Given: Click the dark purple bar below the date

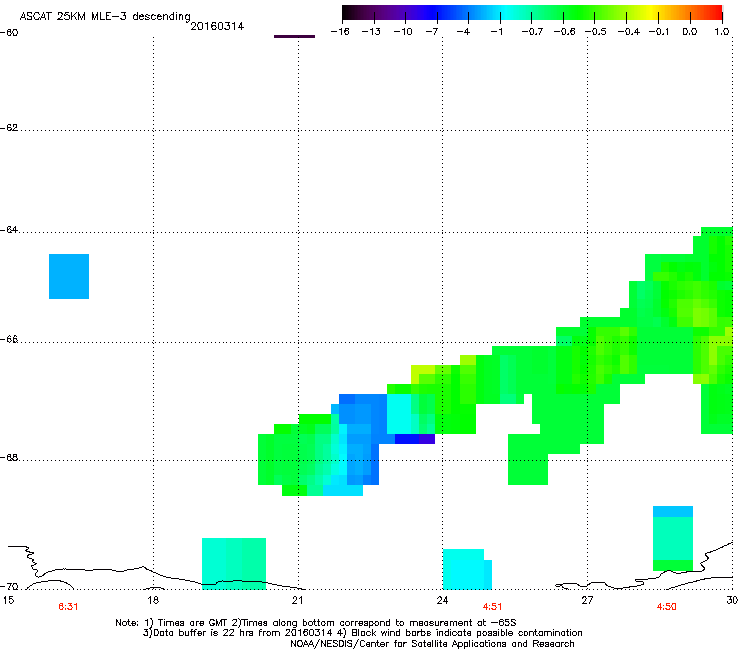Looking at the screenshot, I should 294,36.
